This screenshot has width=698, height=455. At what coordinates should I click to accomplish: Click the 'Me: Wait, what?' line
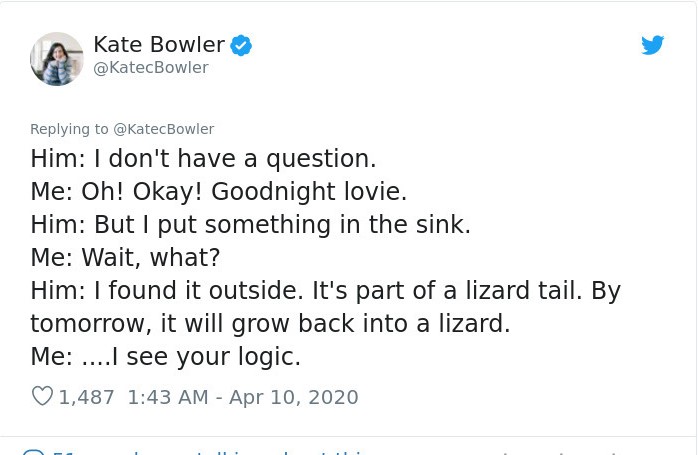(125, 258)
